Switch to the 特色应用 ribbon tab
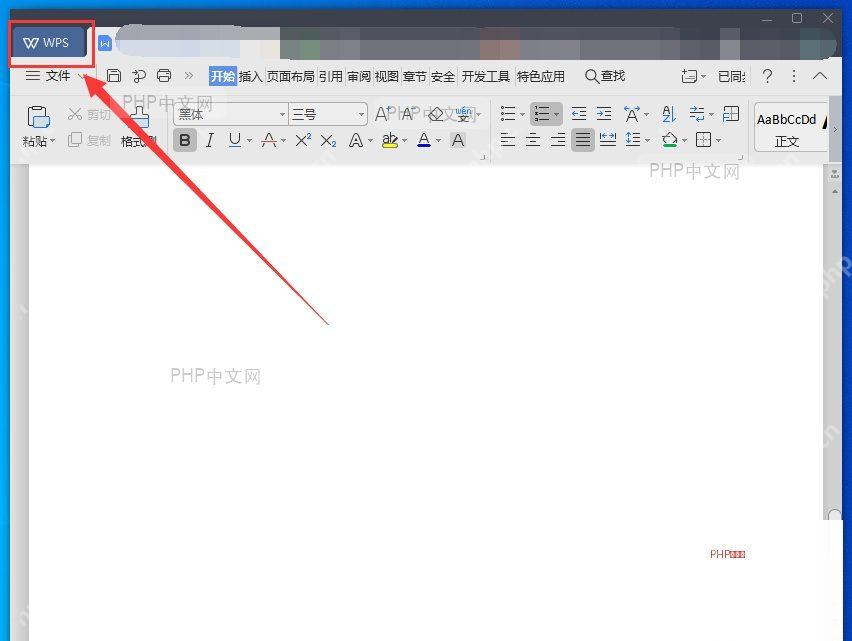 [541, 76]
